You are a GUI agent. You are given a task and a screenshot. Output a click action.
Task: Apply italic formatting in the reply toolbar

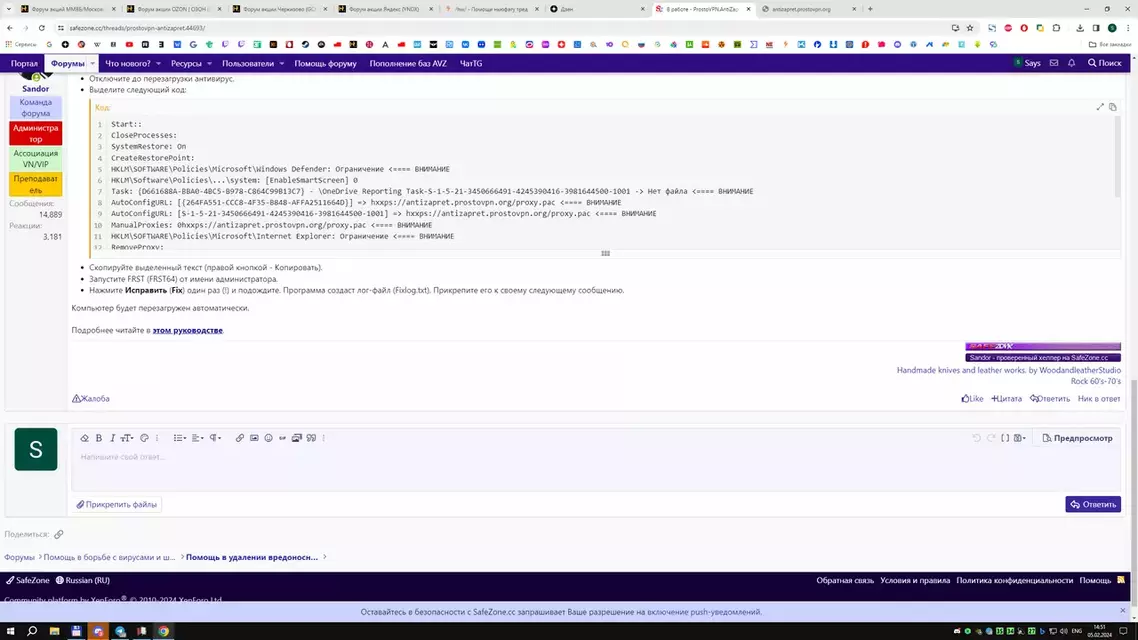(112, 438)
